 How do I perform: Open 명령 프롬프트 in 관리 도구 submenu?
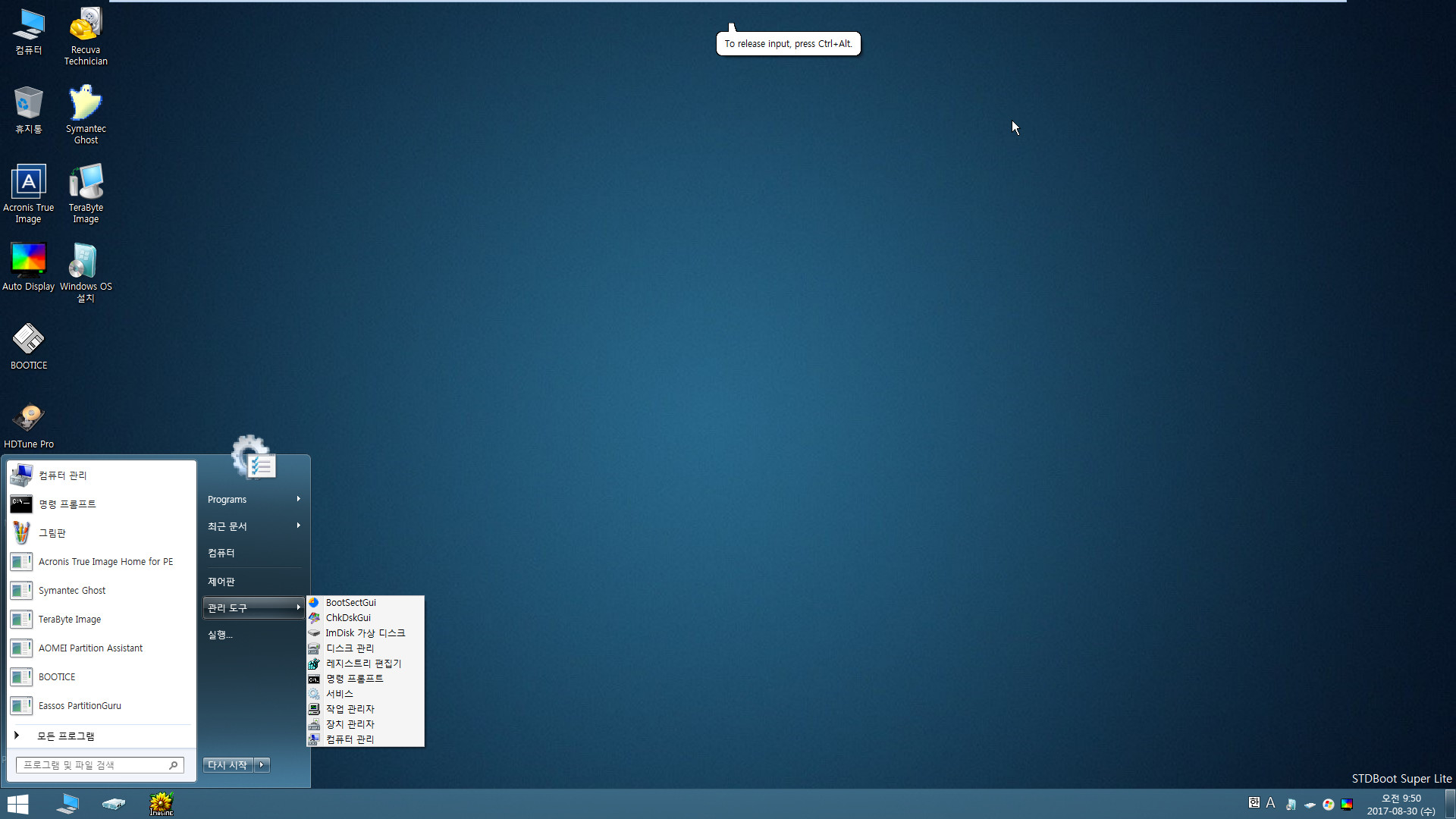(366, 679)
